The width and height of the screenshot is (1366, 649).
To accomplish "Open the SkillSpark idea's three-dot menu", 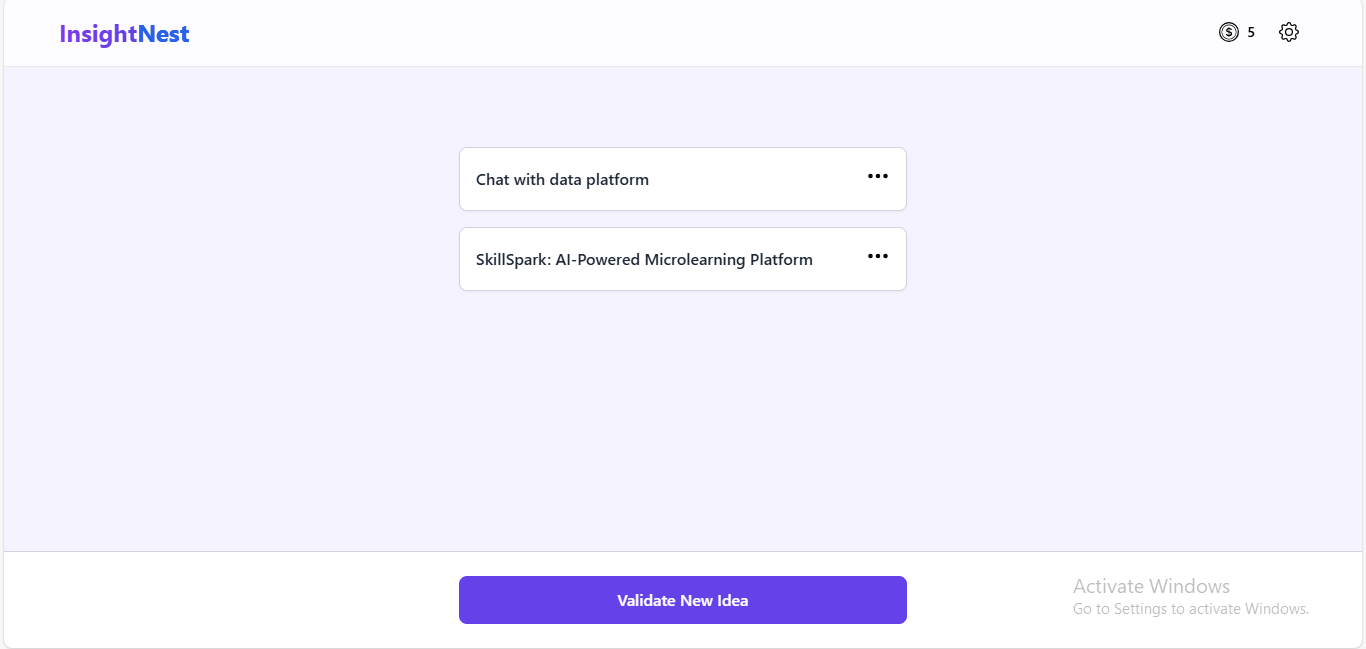I will pos(877,256).
